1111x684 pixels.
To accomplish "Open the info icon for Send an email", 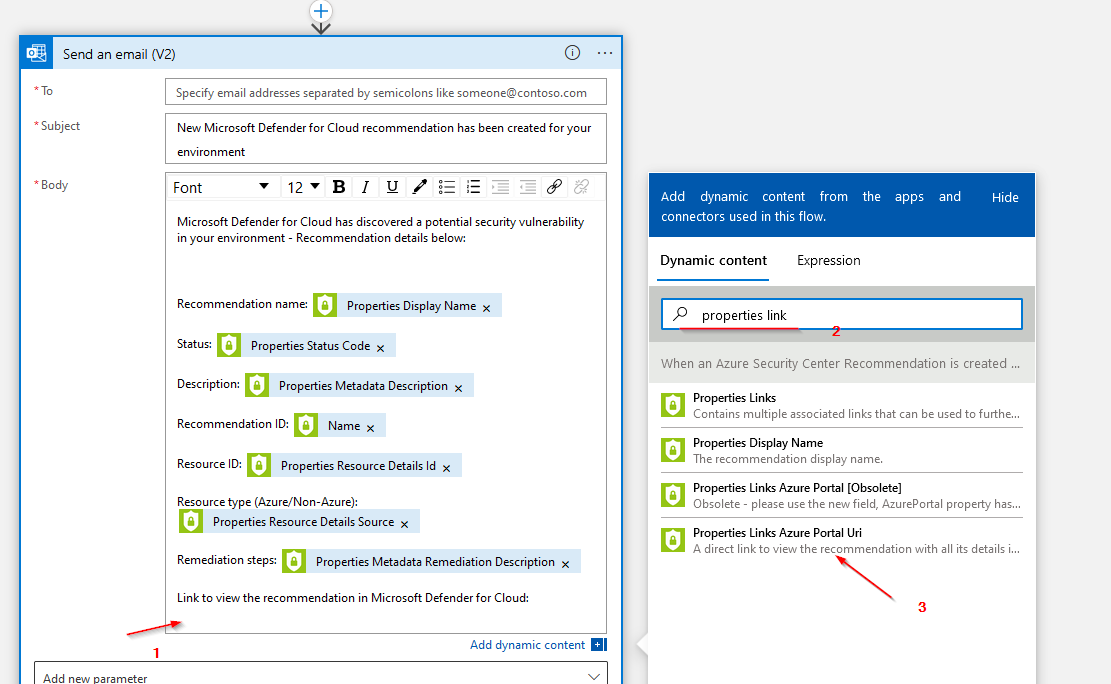I will (x=573, y=52).
